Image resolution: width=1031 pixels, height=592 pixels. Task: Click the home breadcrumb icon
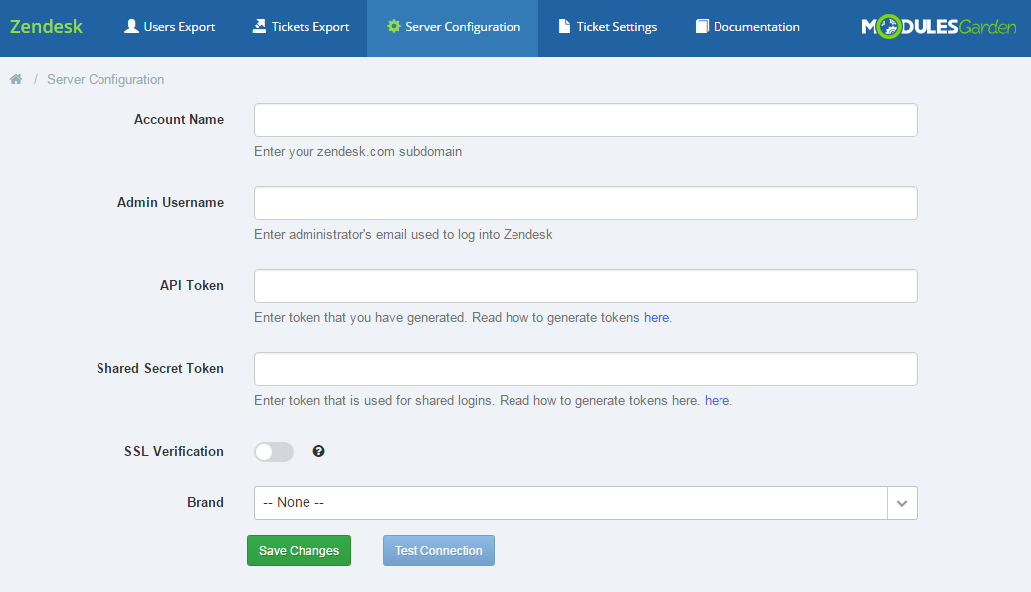click(16, 80)
